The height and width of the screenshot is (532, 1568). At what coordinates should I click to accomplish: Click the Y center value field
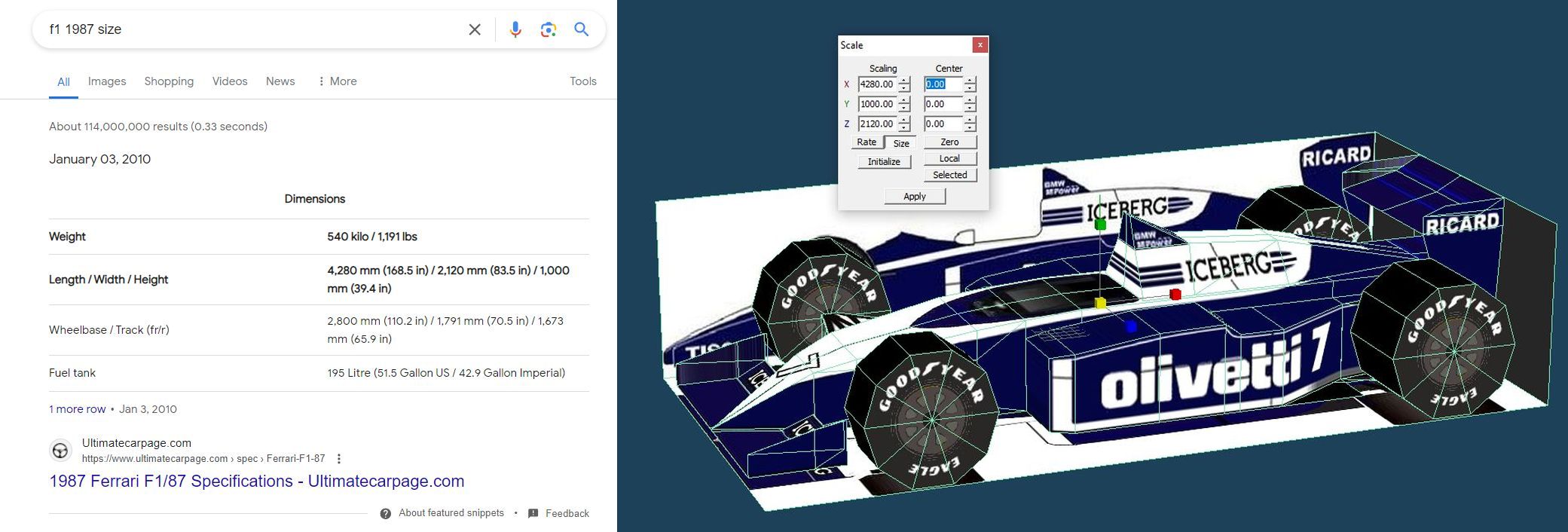click(943, 104)
